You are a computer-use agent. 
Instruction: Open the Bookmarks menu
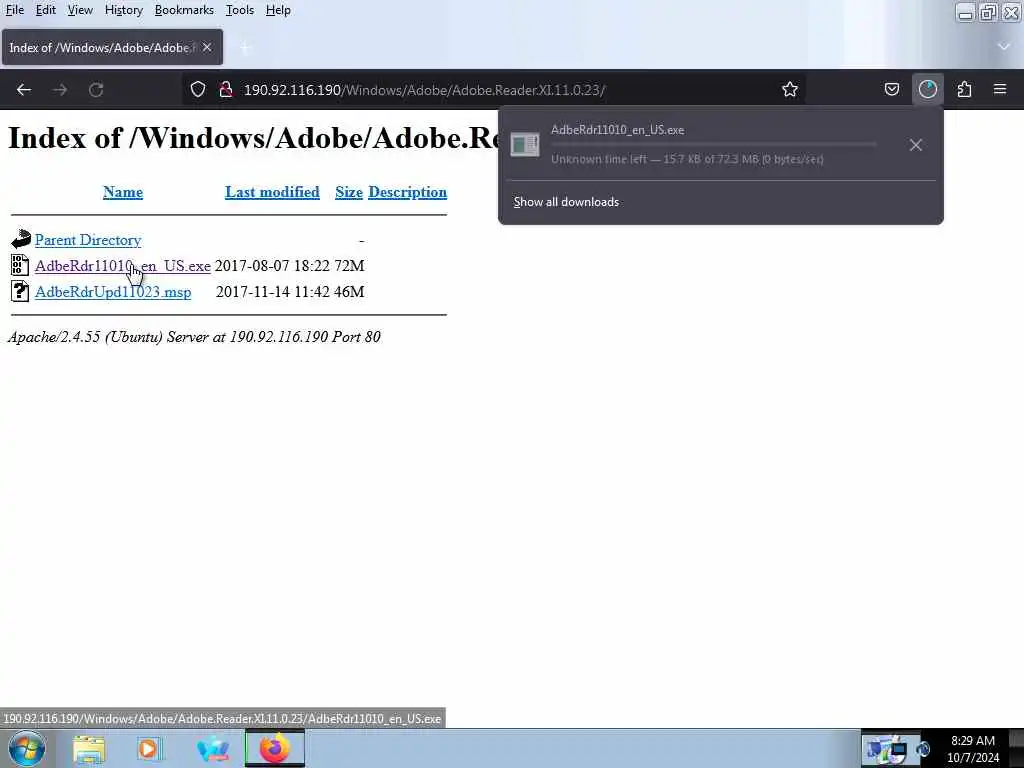[184, 10]
